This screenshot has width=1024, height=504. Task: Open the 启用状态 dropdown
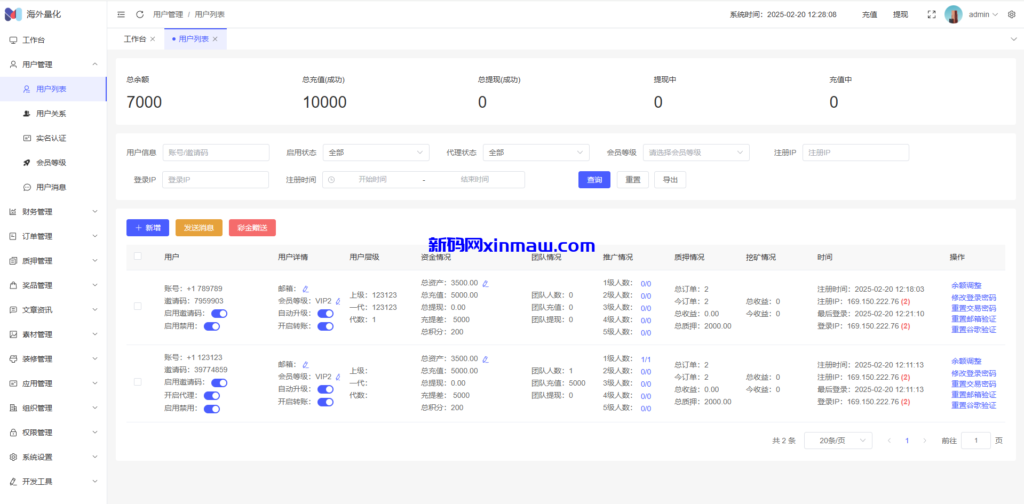click(x=376, y=153)
